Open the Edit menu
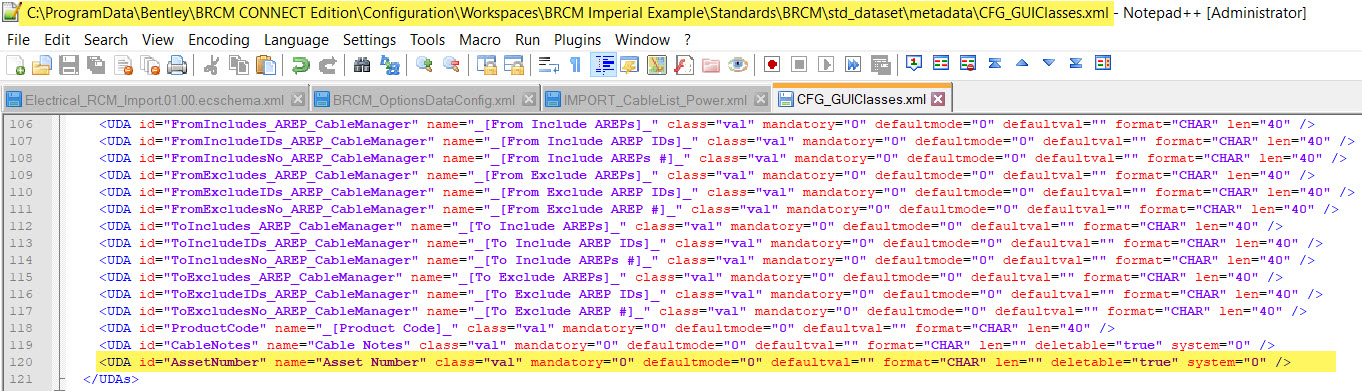 (x=57, y=40)
